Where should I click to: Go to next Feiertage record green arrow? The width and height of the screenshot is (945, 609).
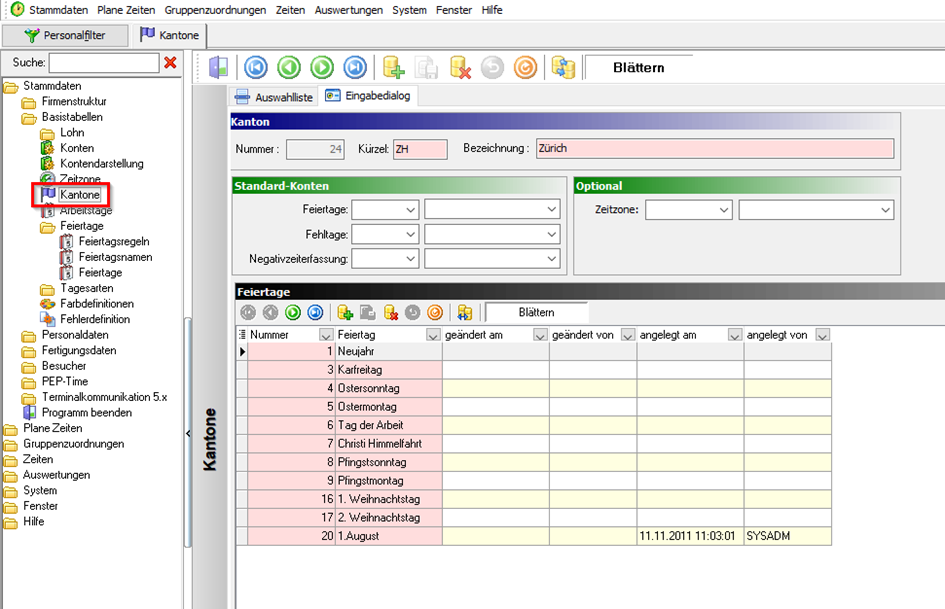click(x=293, y=312)
